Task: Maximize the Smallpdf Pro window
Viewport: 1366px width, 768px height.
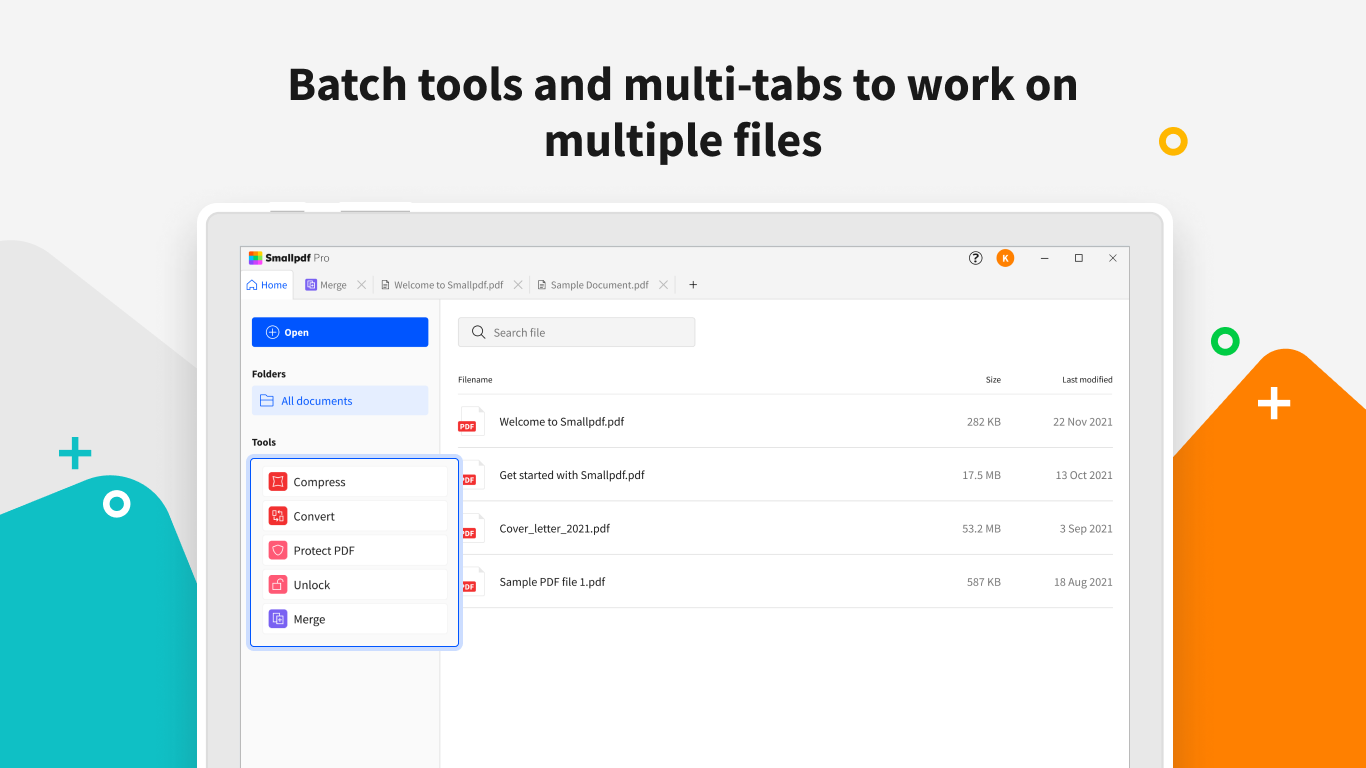Action: 1079,258
